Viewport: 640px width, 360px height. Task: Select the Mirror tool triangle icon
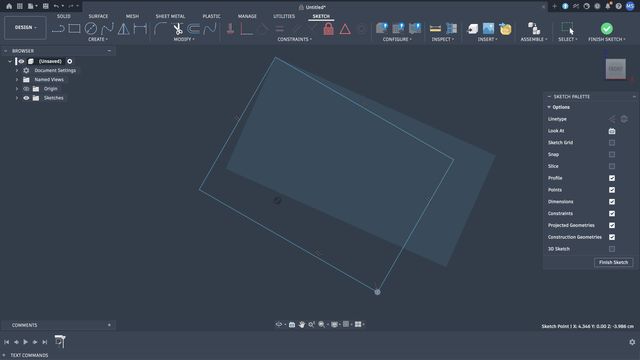coord(123,29)
